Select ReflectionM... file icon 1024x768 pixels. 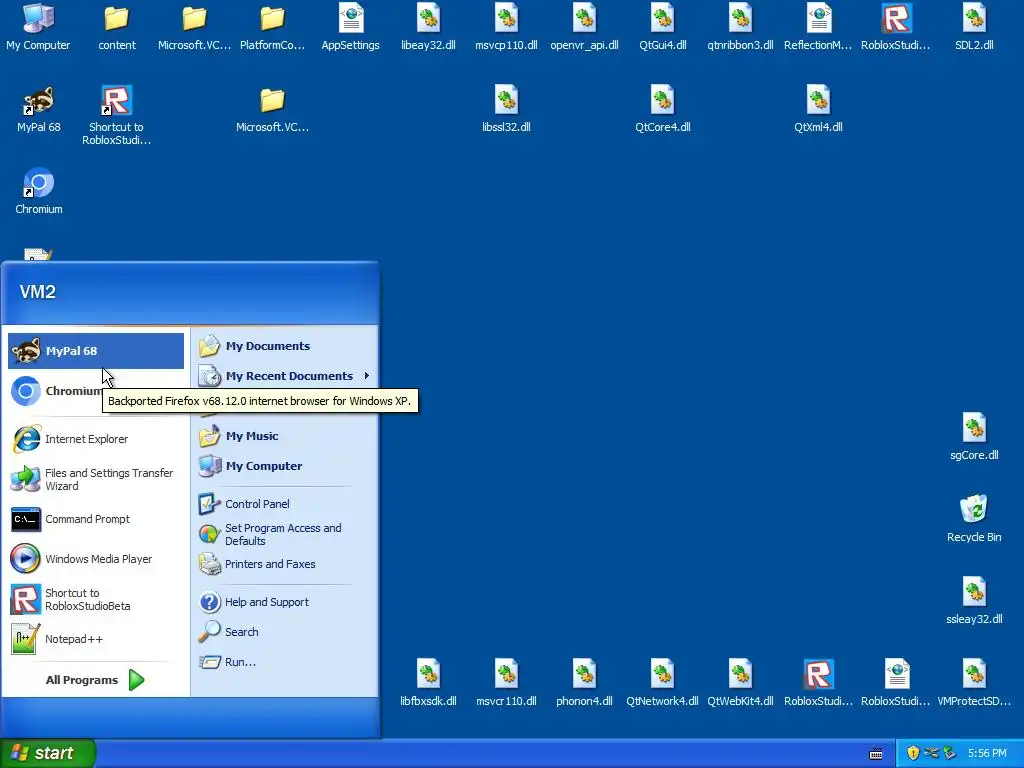(x=818, y=26)
